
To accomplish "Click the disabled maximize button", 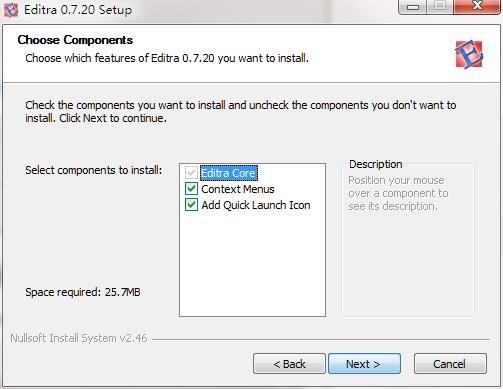I will point(440,6).
